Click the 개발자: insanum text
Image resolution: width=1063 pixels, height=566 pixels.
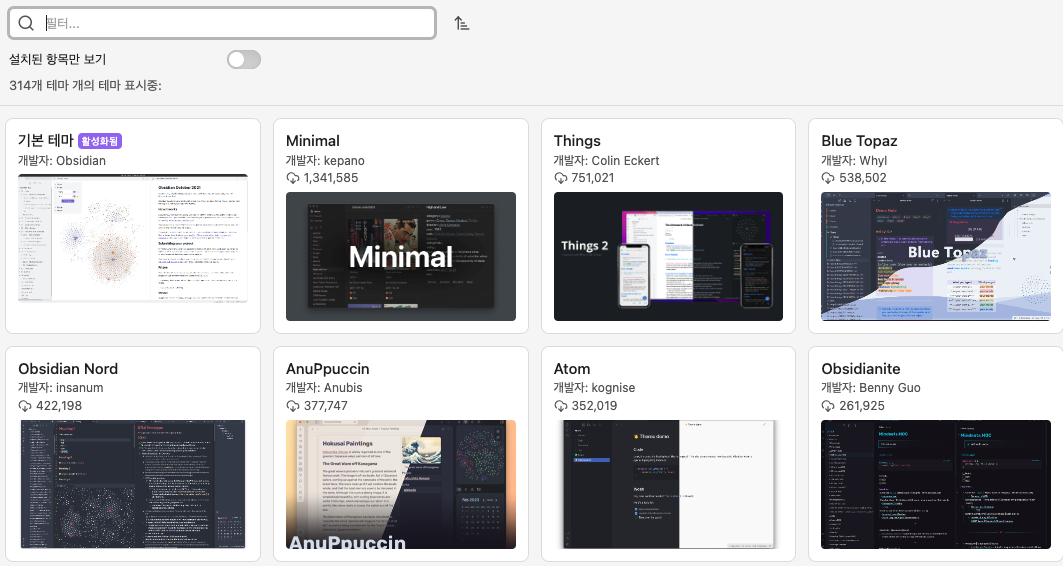pos(60,388)
